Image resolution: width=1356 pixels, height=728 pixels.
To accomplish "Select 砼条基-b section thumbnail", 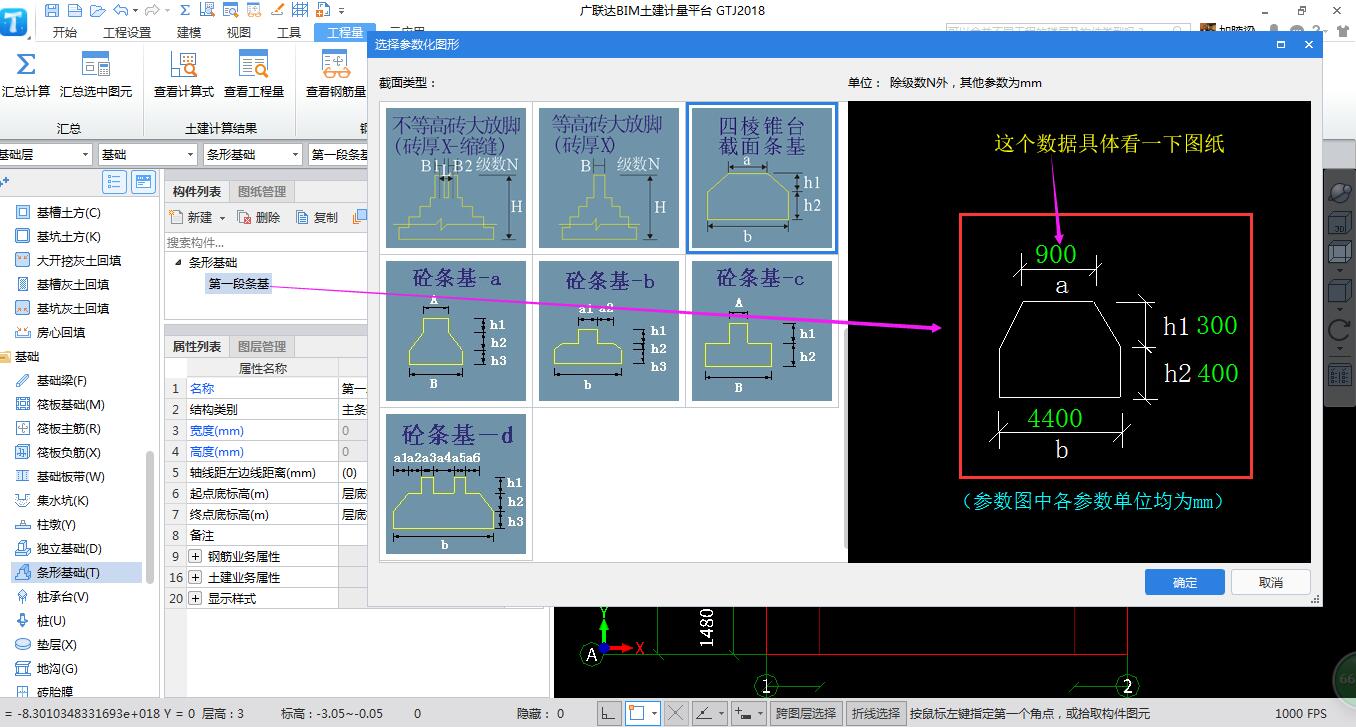I will [609, 331].
